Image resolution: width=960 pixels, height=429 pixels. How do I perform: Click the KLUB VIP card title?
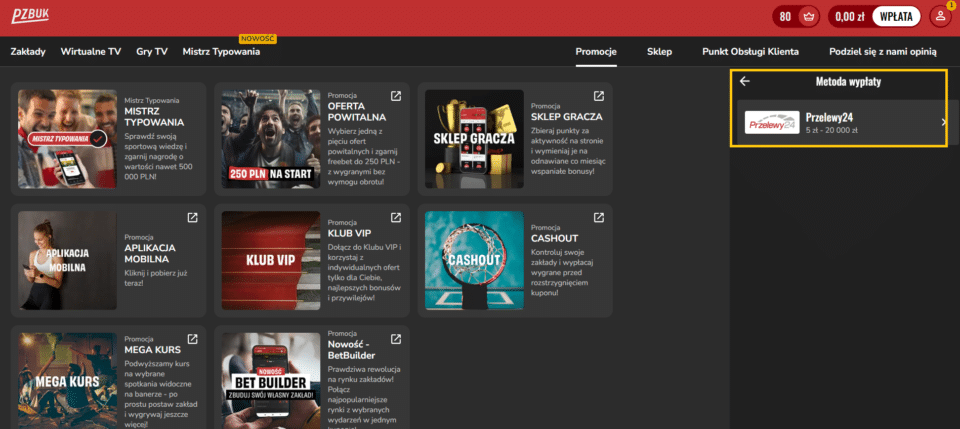click(x=350, y=233)
